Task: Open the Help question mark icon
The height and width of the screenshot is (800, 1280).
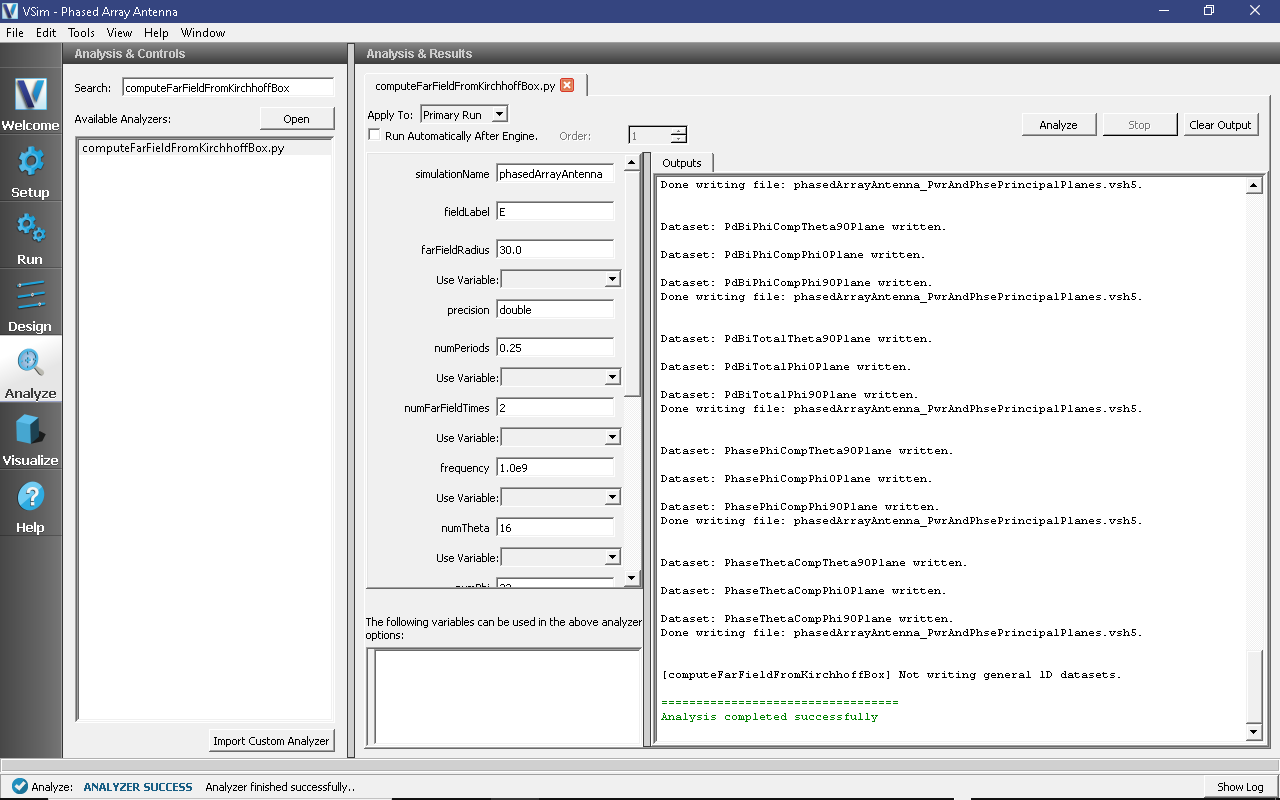Action: (31, 496)
